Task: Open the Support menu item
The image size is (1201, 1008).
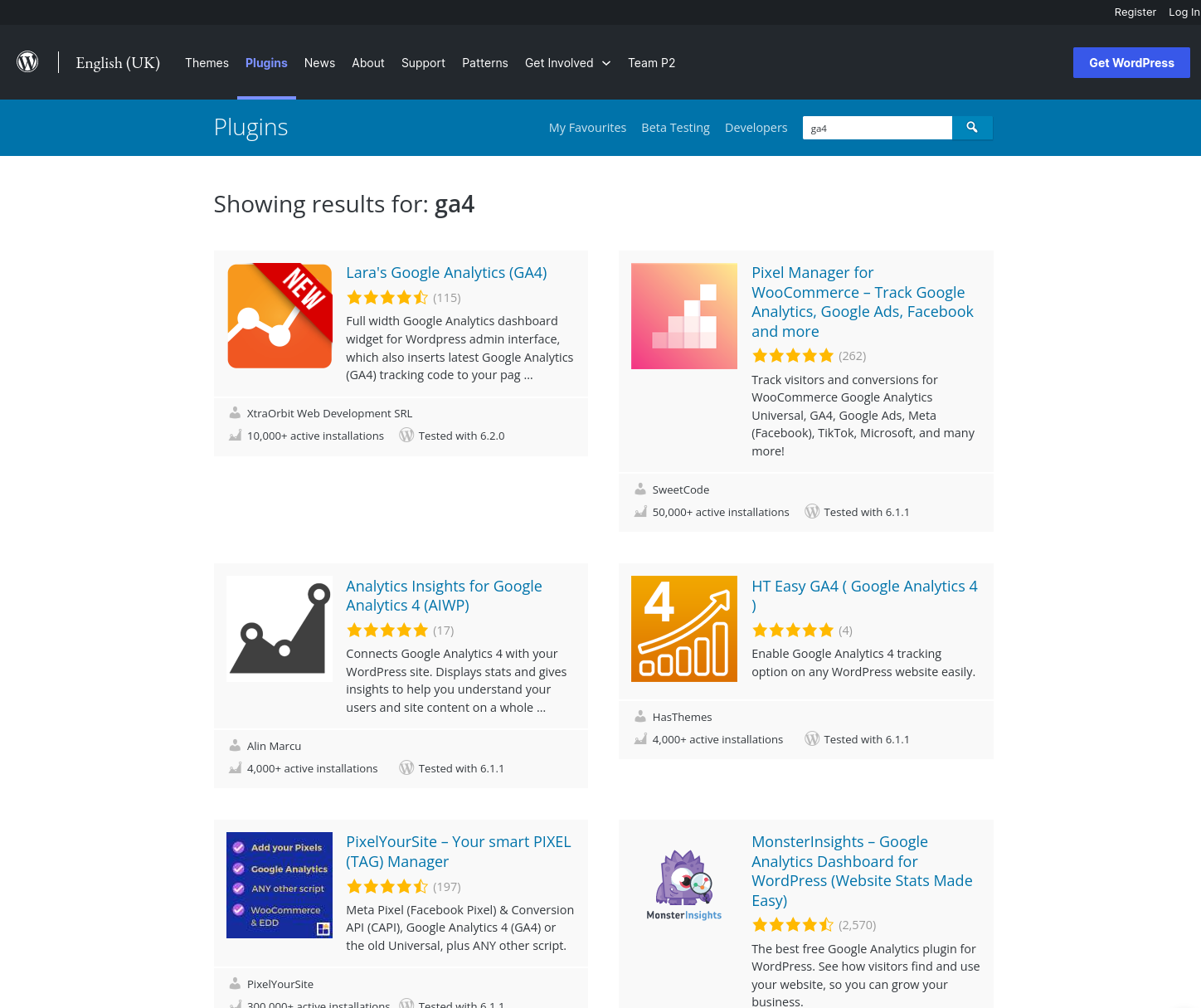Action: [423, 63]
